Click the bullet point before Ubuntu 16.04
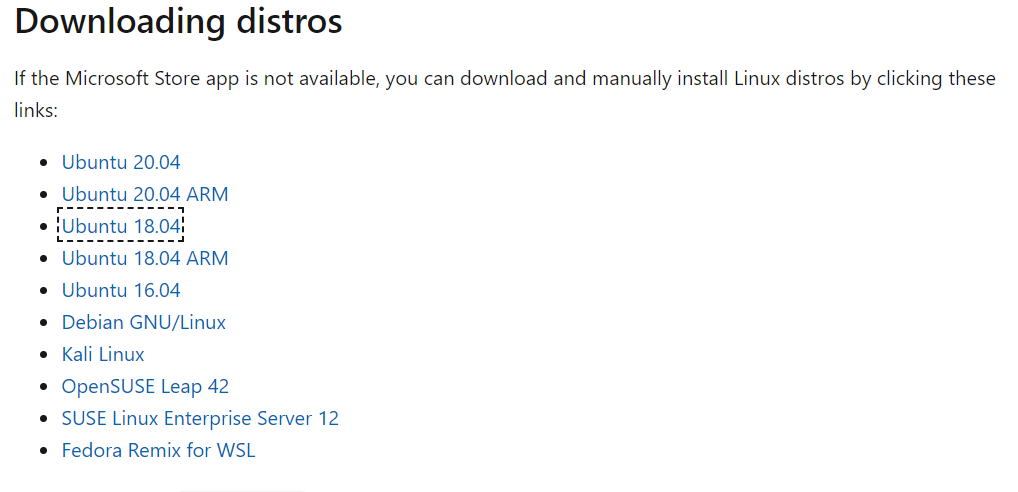The width and height of the screenshot is (1018, 492). click(42, 291)
